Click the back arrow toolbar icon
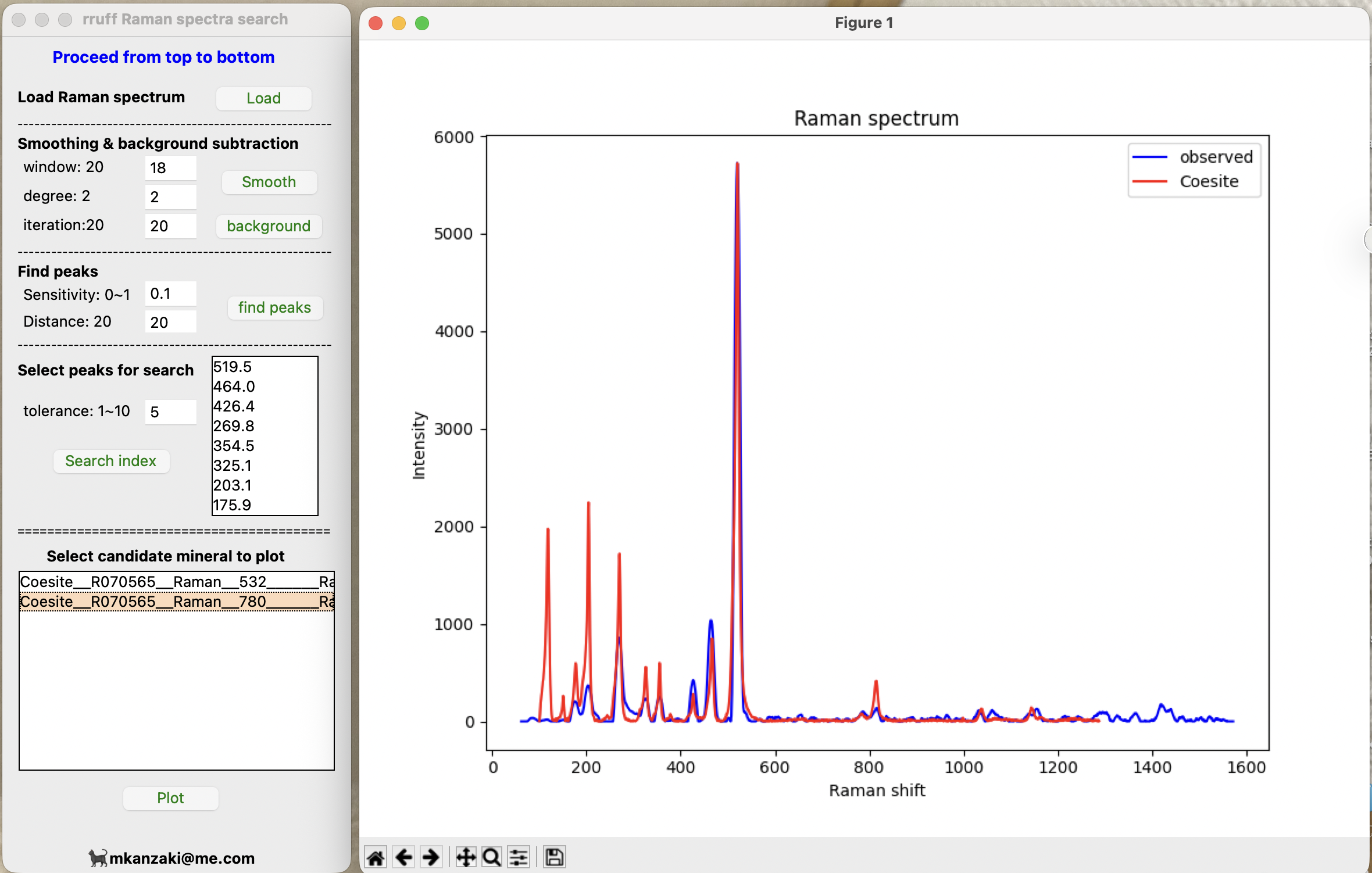 click(403, 857)
